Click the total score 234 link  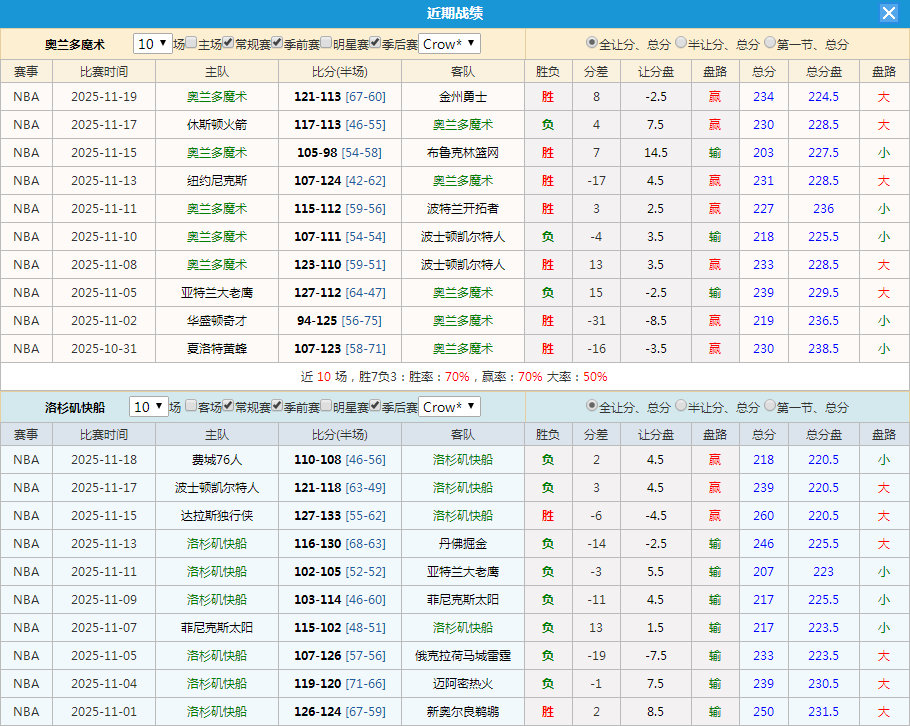point(763,97)
